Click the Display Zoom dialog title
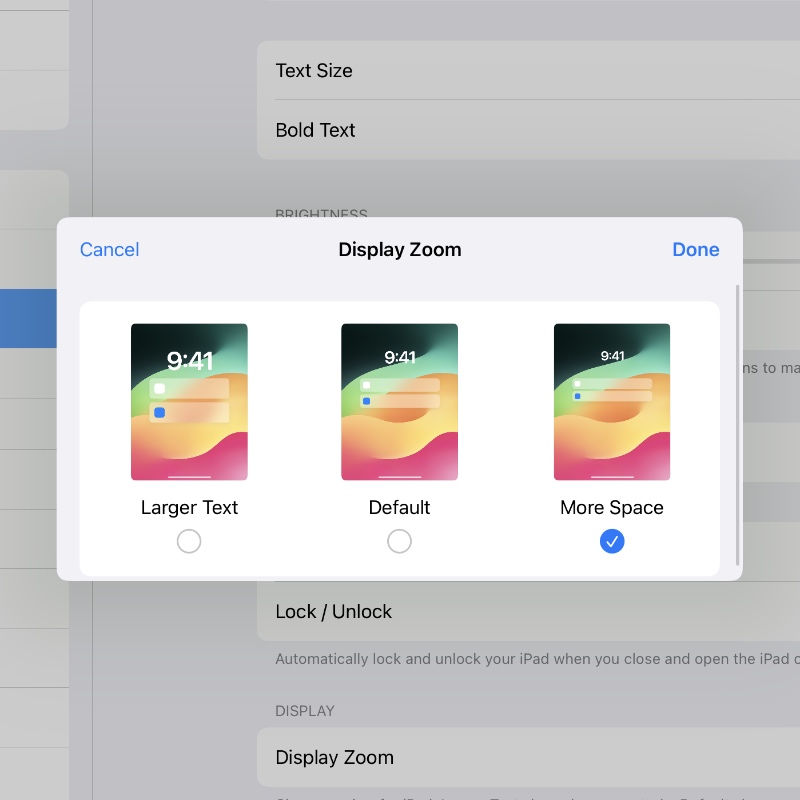 (x=399, y=250)
